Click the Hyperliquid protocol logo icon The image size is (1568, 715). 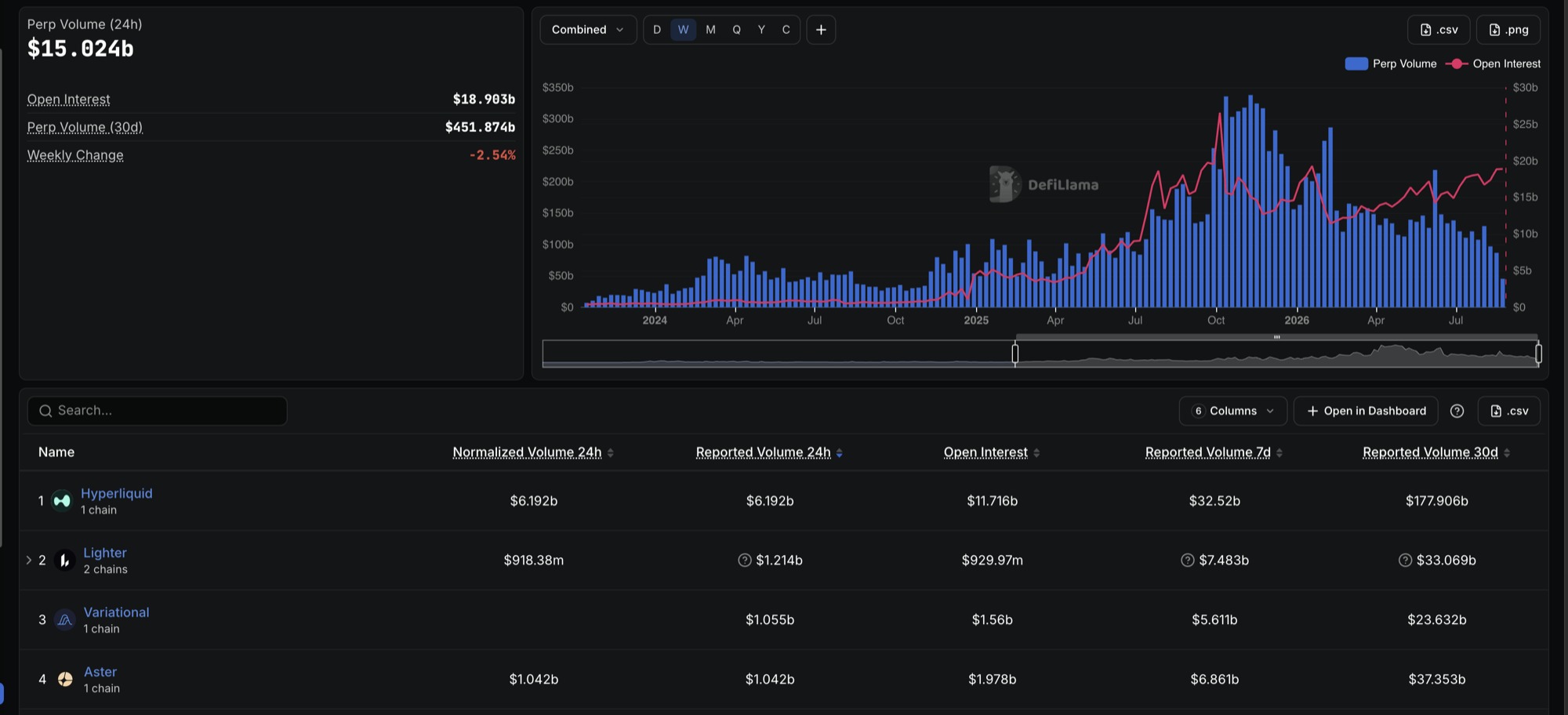(62, 500)
